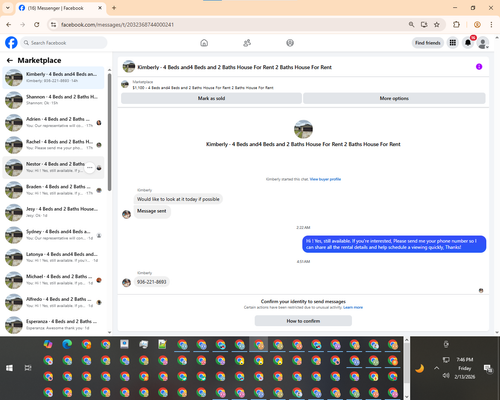500x400 pixels.
Task: Expand the system tray hidden icons chevron
Action: (x=436, y=368)
